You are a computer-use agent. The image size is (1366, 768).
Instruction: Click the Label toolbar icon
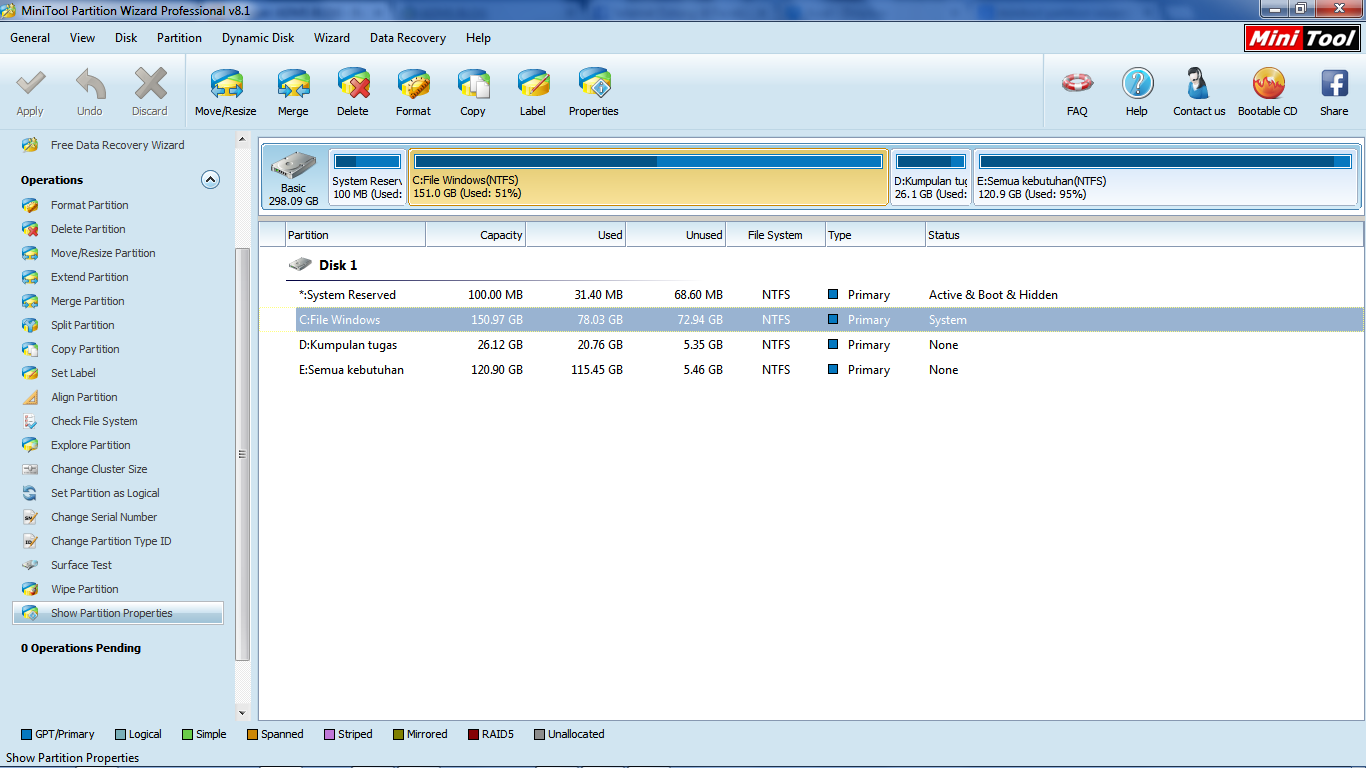(x=533, y=82)
